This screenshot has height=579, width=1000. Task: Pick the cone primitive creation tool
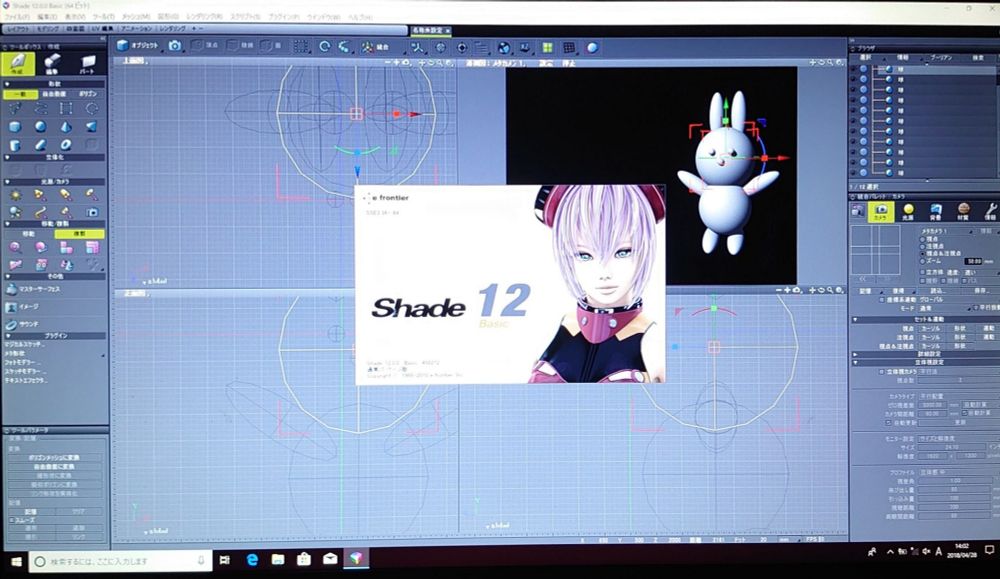[66, 126]
